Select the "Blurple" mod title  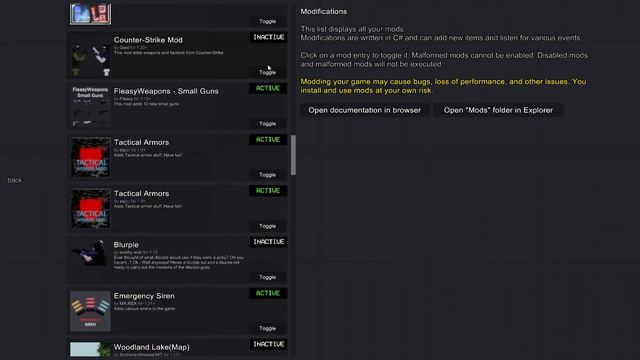[x=126, y=245]
